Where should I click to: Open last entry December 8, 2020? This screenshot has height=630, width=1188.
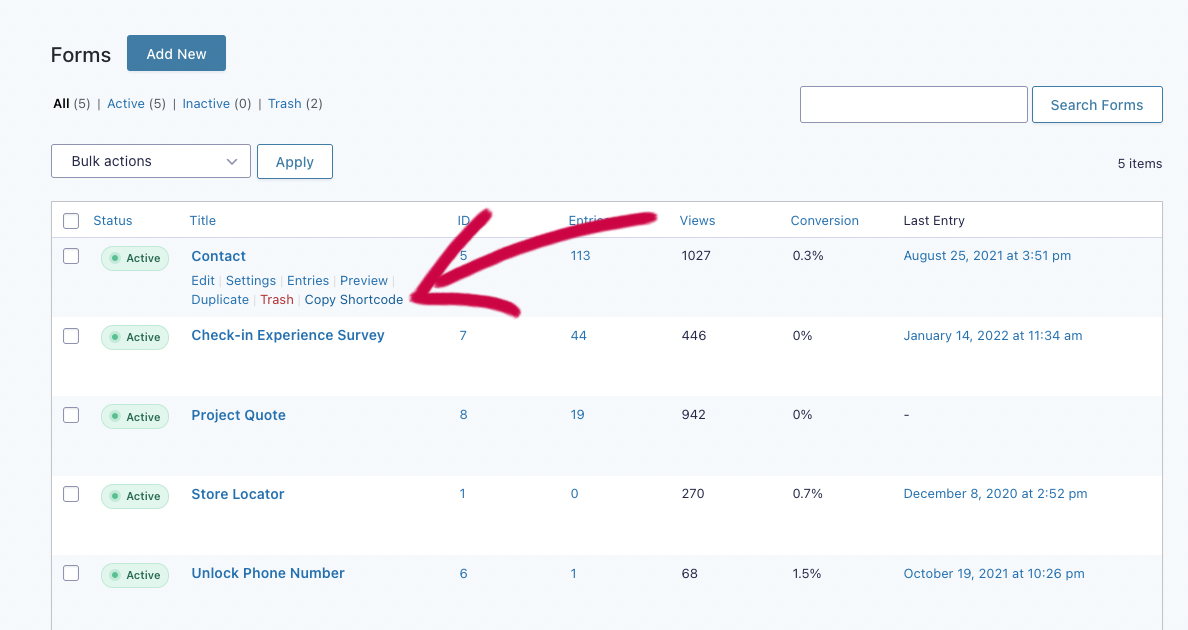click(995, 494)
